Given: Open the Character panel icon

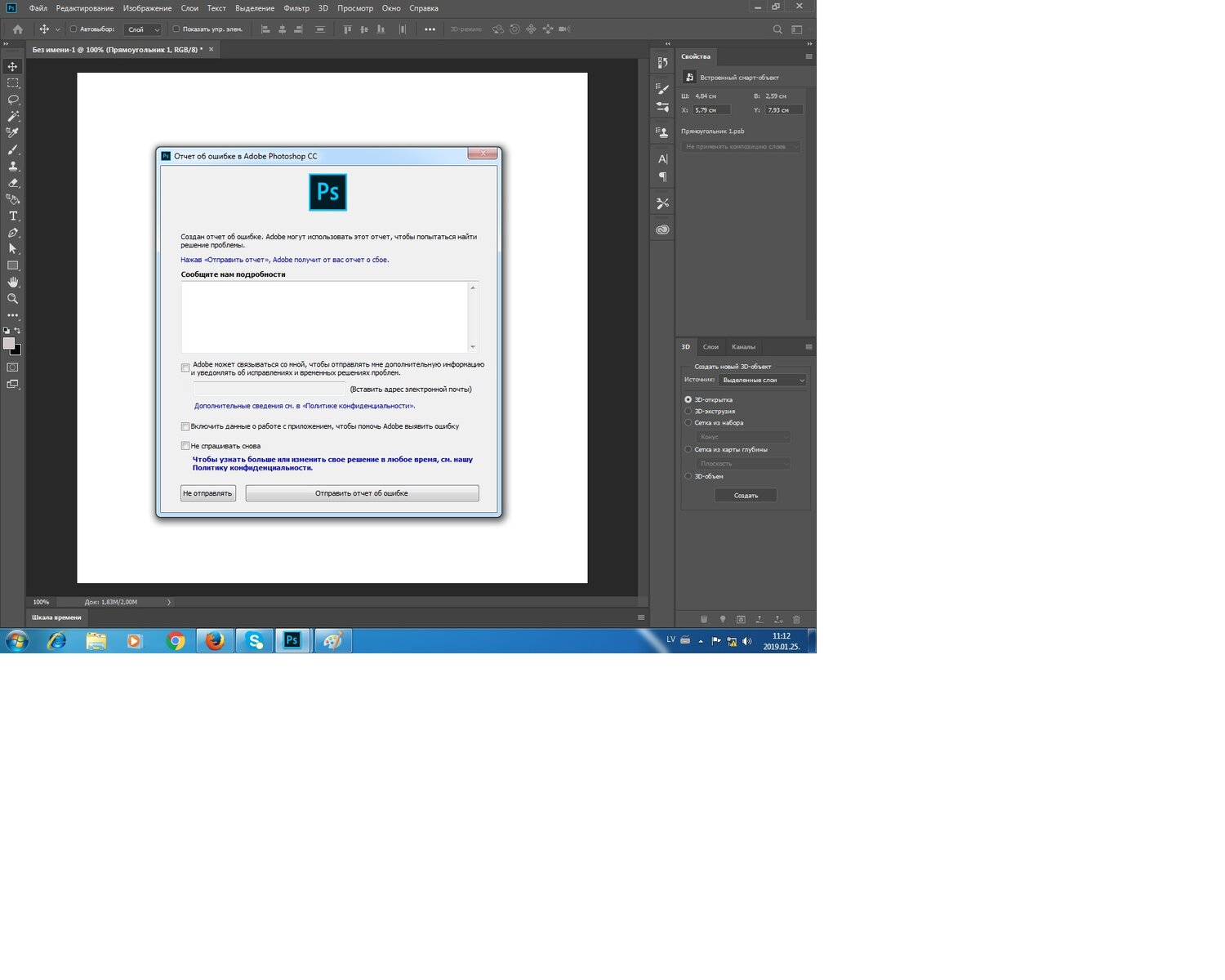Looking at the screenshot, I should [662, 158].
